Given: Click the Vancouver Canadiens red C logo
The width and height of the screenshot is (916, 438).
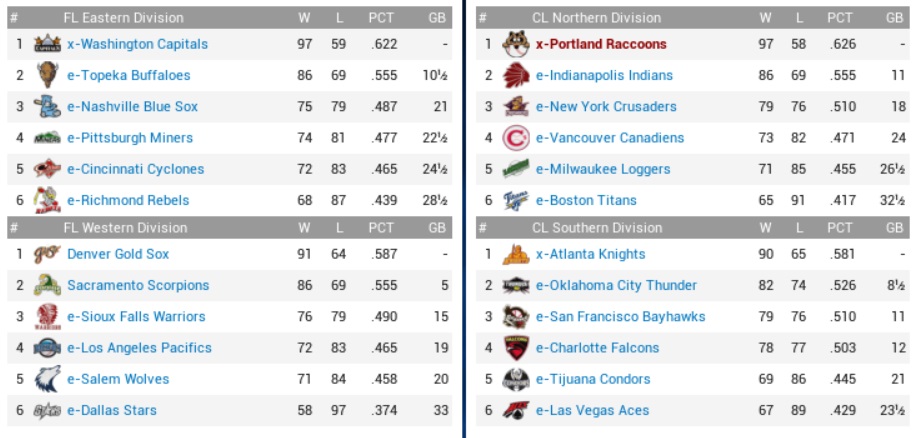Looking at the screenshot, I should 515,138.
